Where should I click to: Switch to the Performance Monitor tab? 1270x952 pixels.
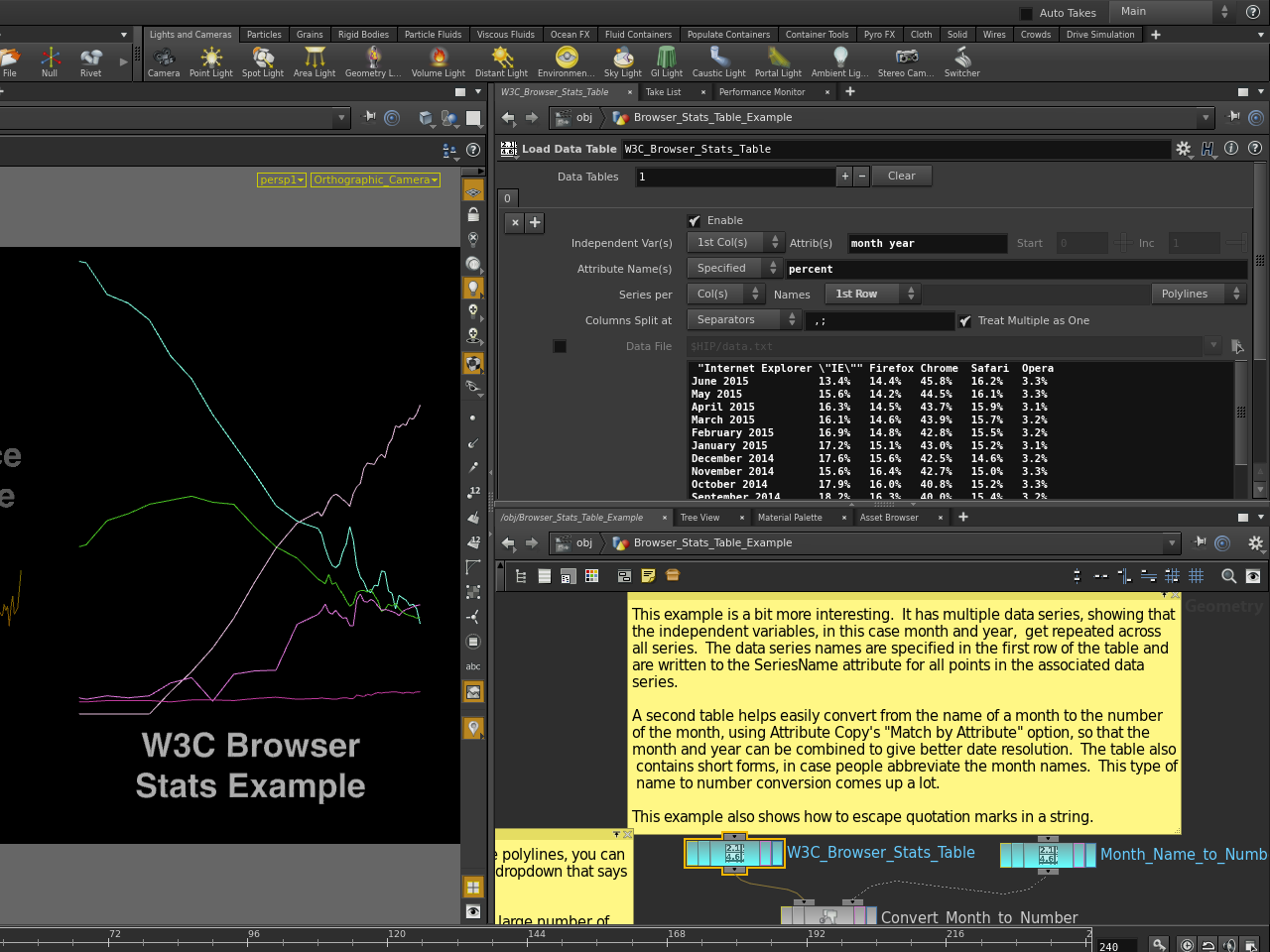[762, 92]
